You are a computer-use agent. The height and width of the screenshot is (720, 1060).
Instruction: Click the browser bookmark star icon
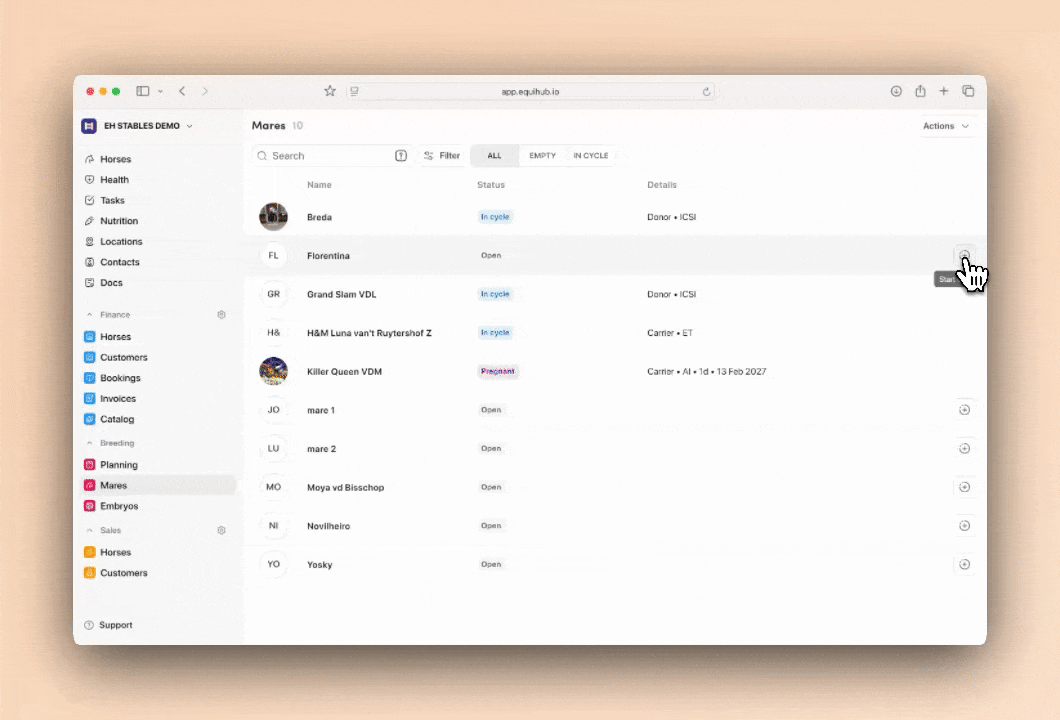pos(330,91)
